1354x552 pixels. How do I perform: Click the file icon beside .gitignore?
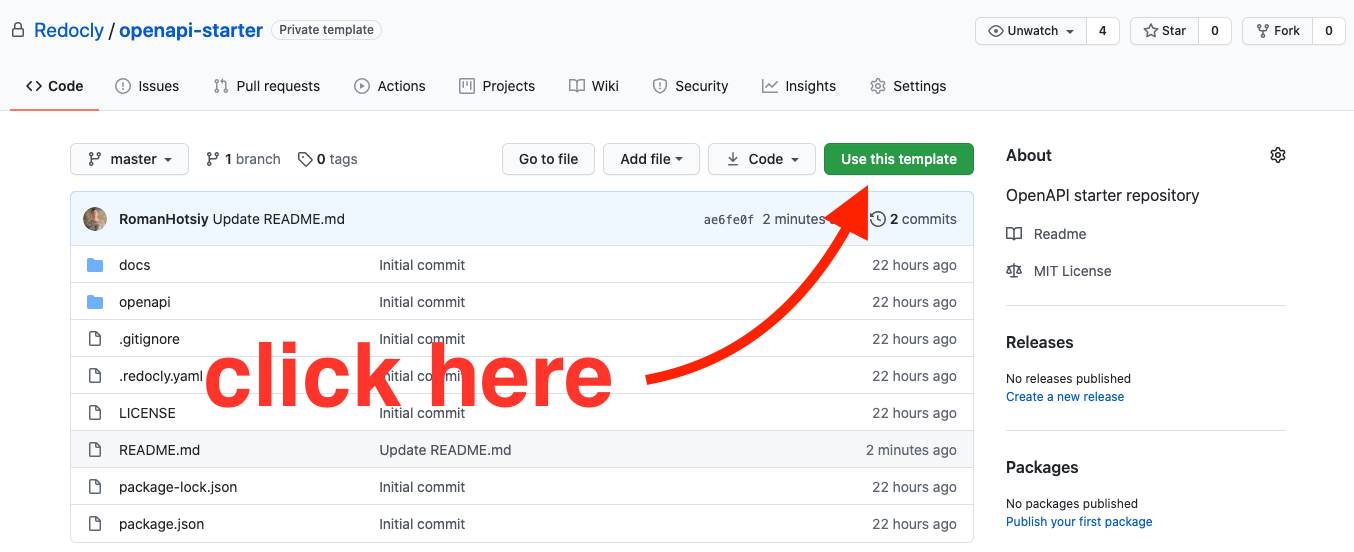[95, 339]
